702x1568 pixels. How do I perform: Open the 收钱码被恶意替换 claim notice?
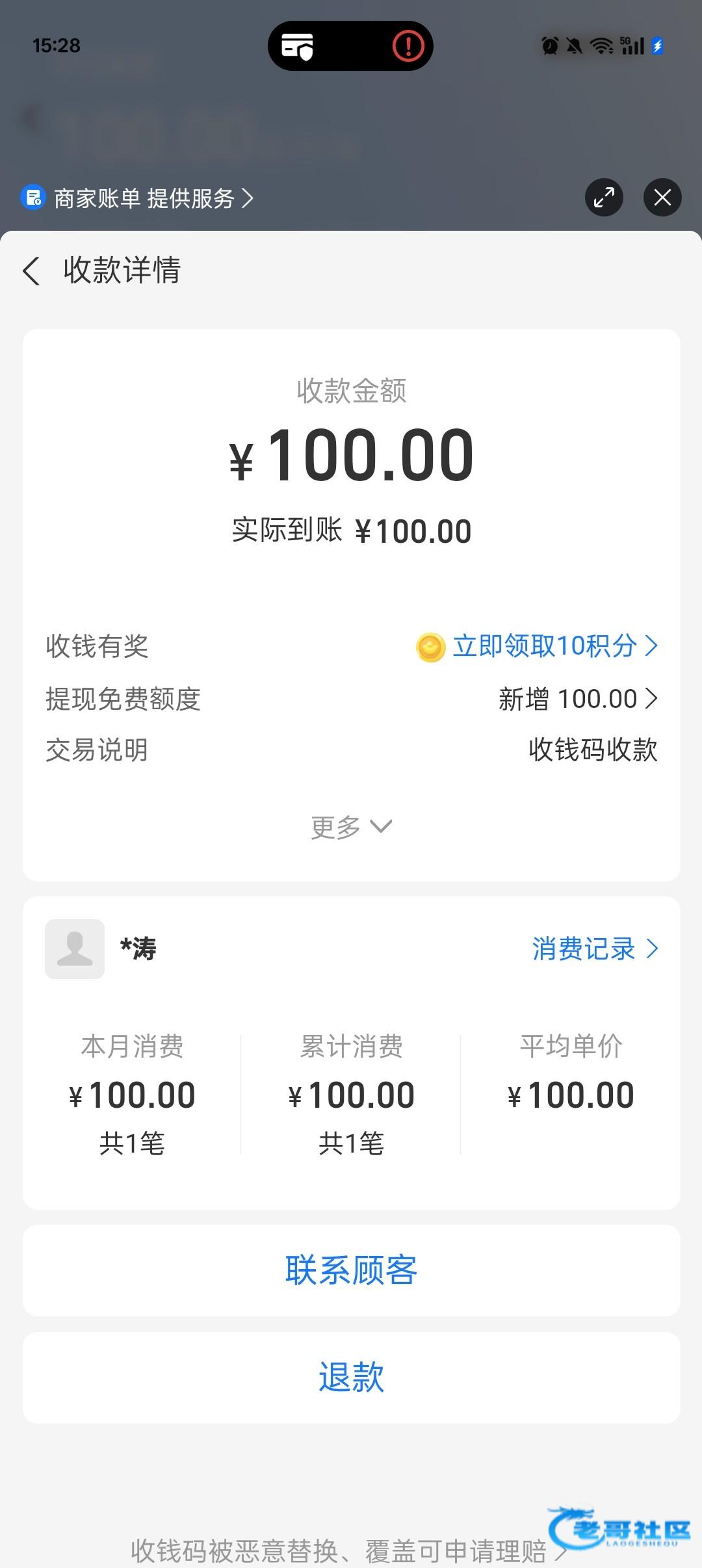(x=348, y=1550)
